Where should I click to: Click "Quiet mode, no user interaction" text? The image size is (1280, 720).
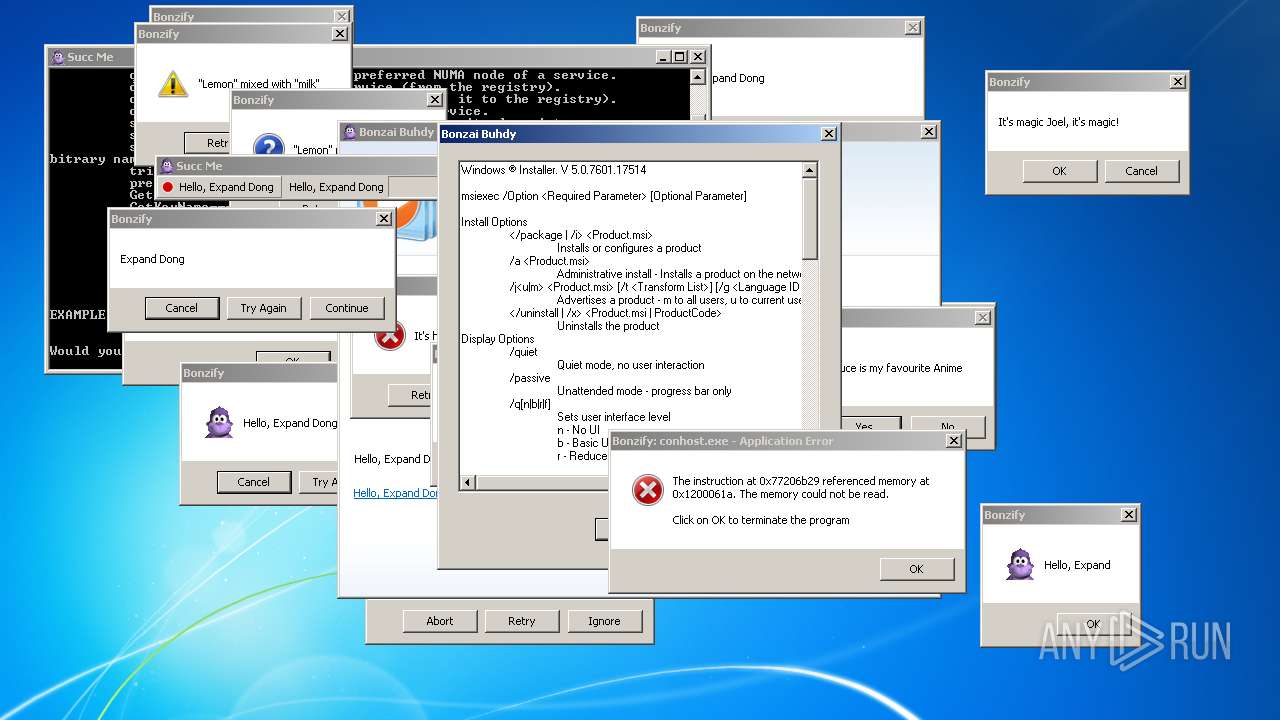(x=631, y=365)
